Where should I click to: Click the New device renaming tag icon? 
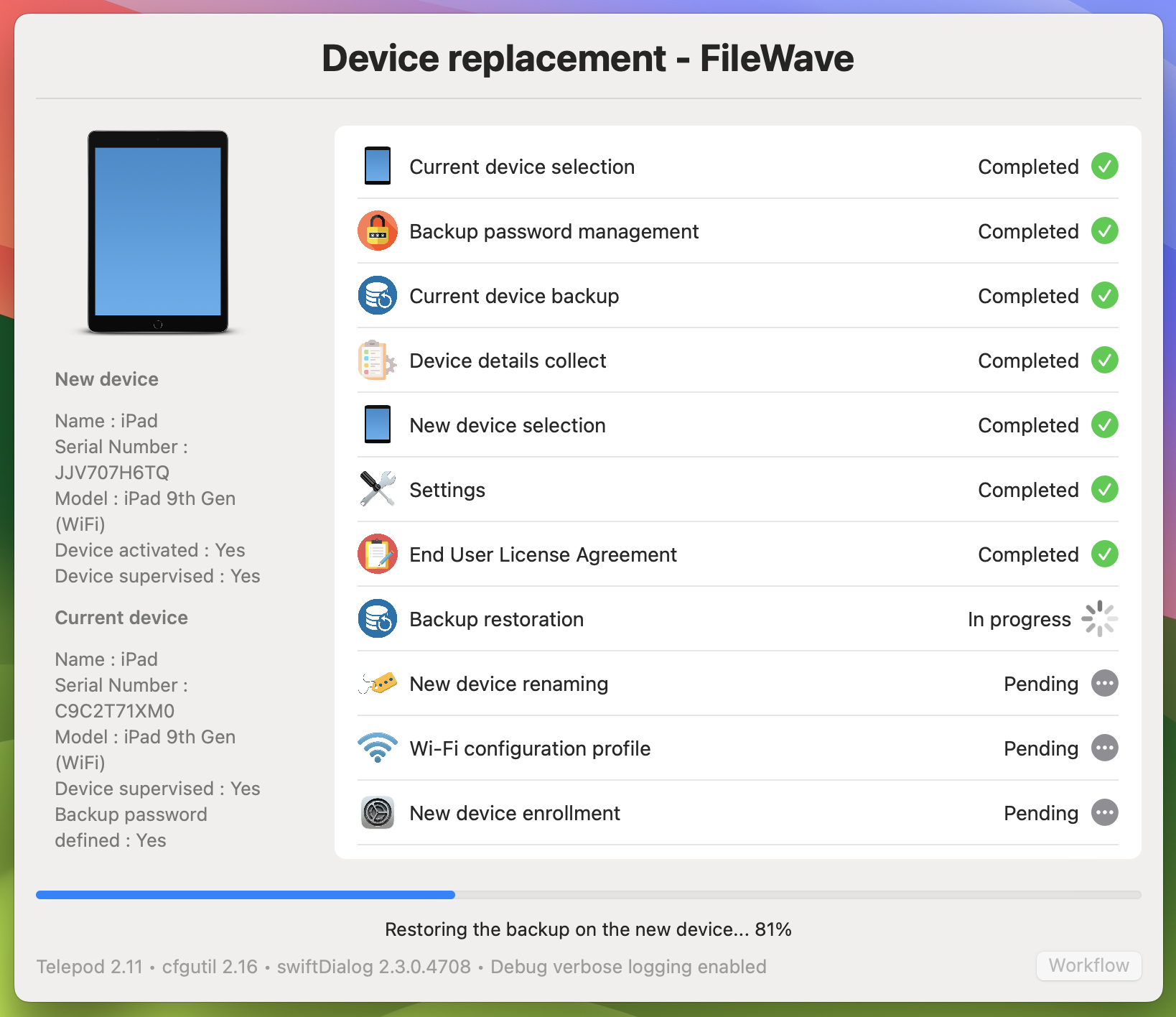point(378,684)
